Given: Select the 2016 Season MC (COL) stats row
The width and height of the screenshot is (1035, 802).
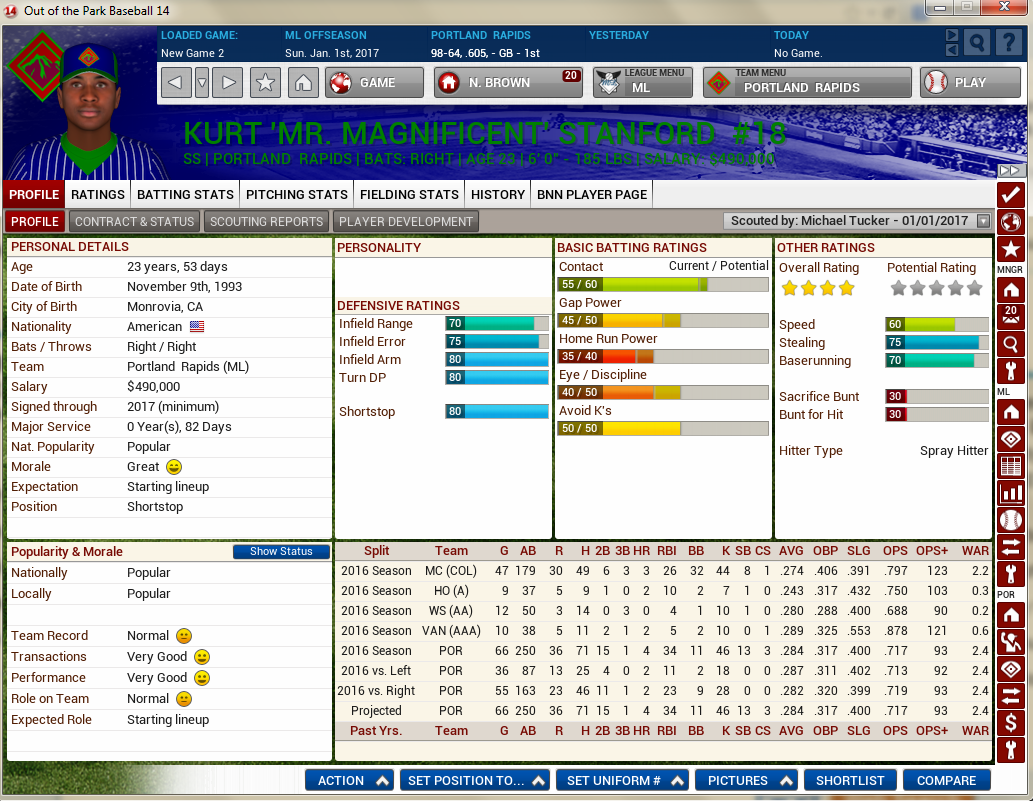Looking at the screenshot, I should [x=663, y=571].
